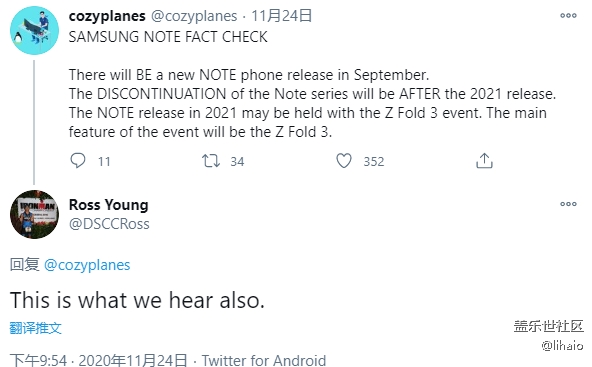Image resolution: width=592 pixels, height=367 pixels.
Task: Open the @DSCCRoss handle
Action: [x=109, y=224]
